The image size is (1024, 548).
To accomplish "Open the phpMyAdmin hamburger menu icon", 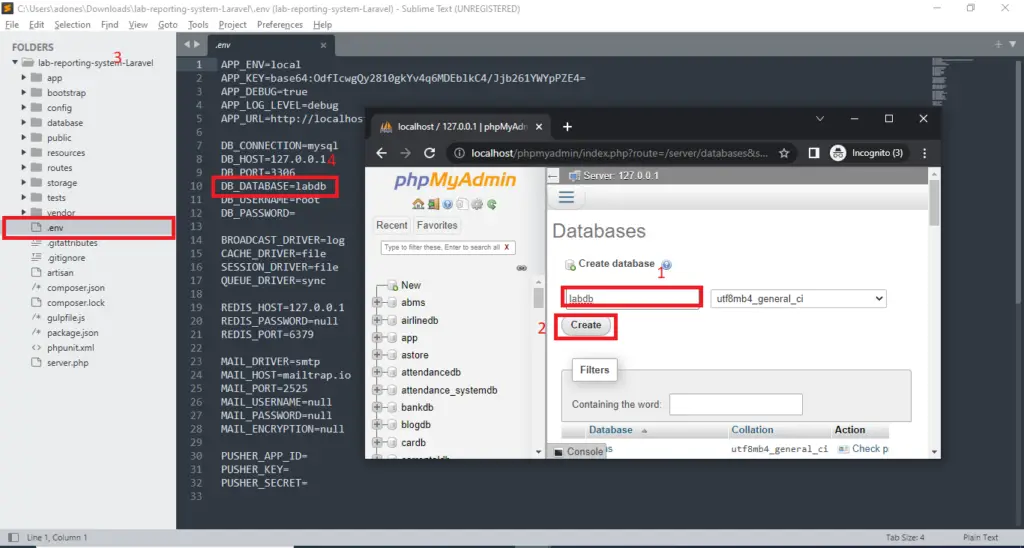I will click(x=566, y=197).
